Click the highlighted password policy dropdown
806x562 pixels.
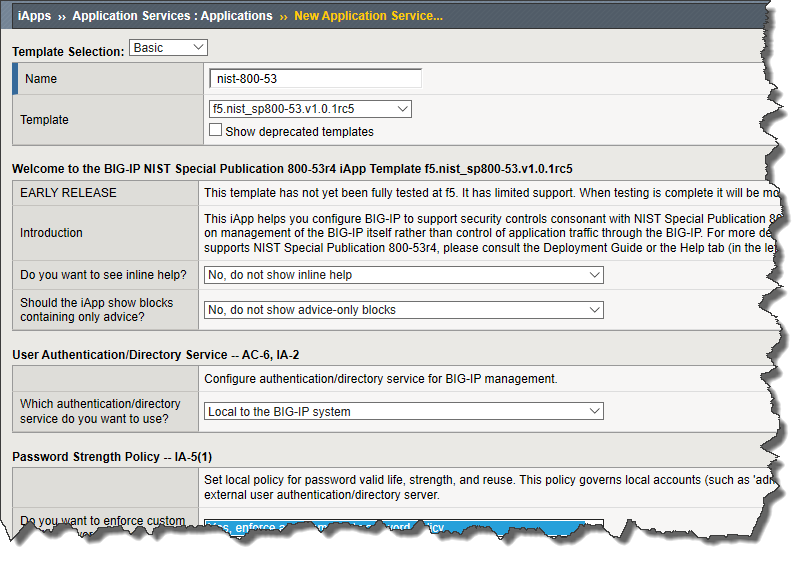tap(403, 527)
